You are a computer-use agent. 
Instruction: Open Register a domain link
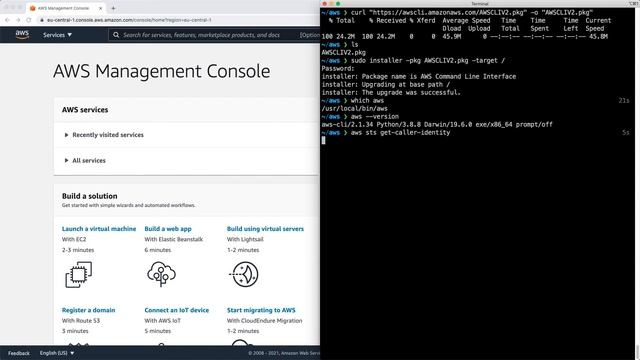[x=89, y=310]
